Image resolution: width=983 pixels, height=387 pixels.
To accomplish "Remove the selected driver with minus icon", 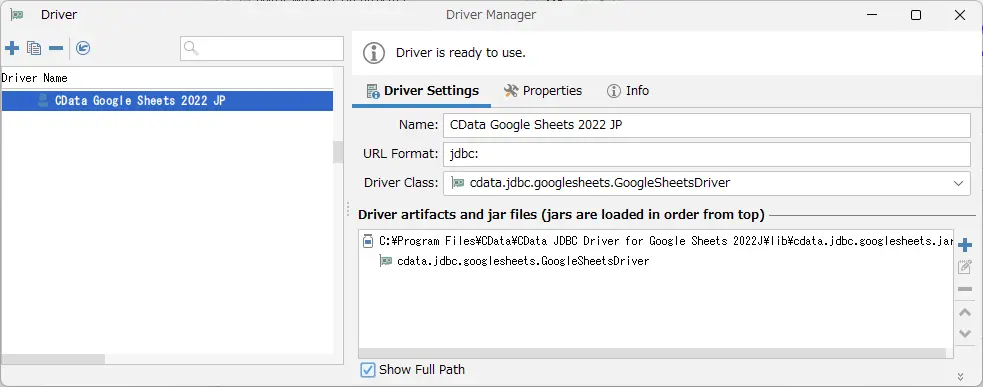I will click(56, 48).
